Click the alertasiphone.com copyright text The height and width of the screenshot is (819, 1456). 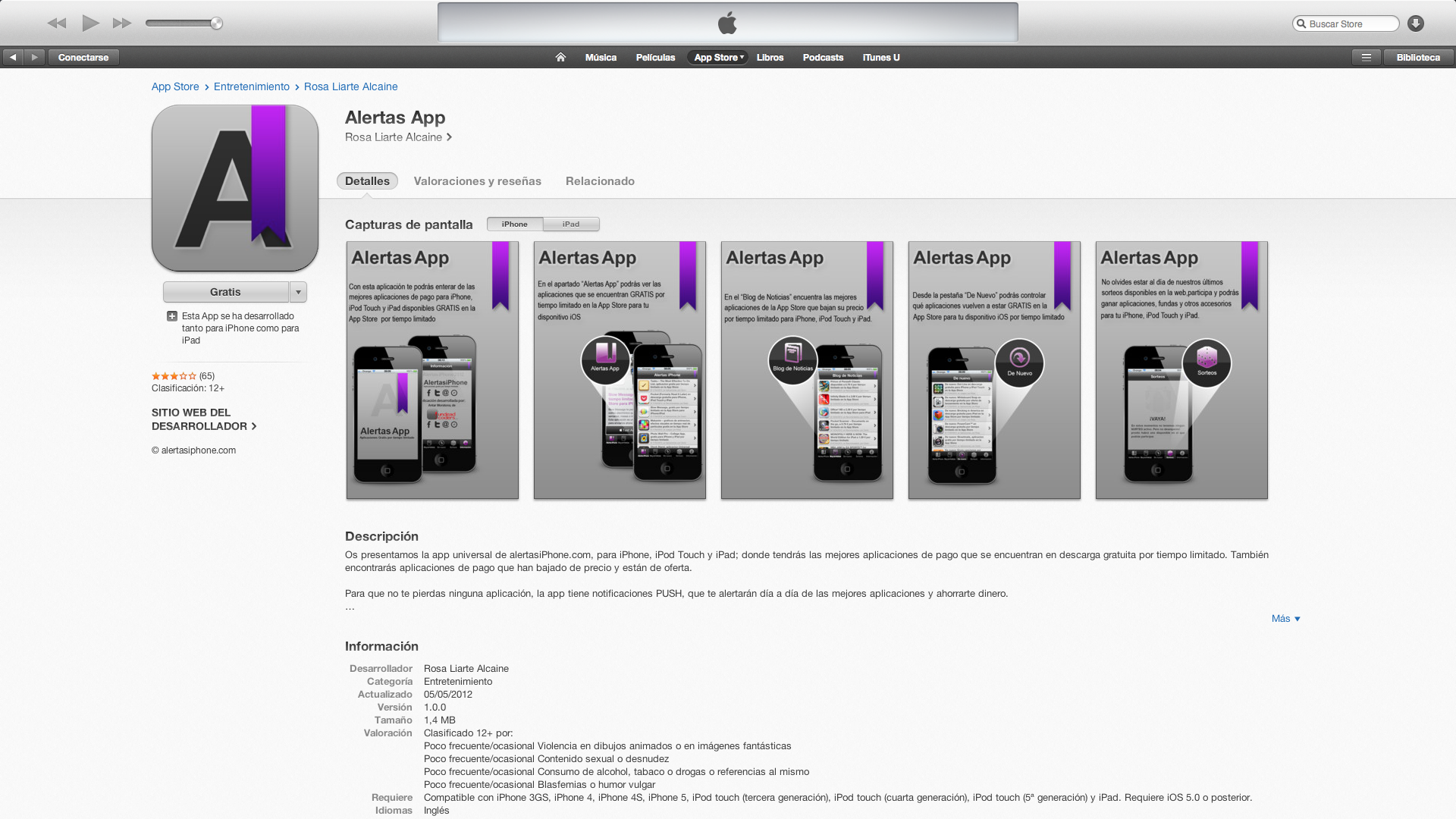pos(194,450)
